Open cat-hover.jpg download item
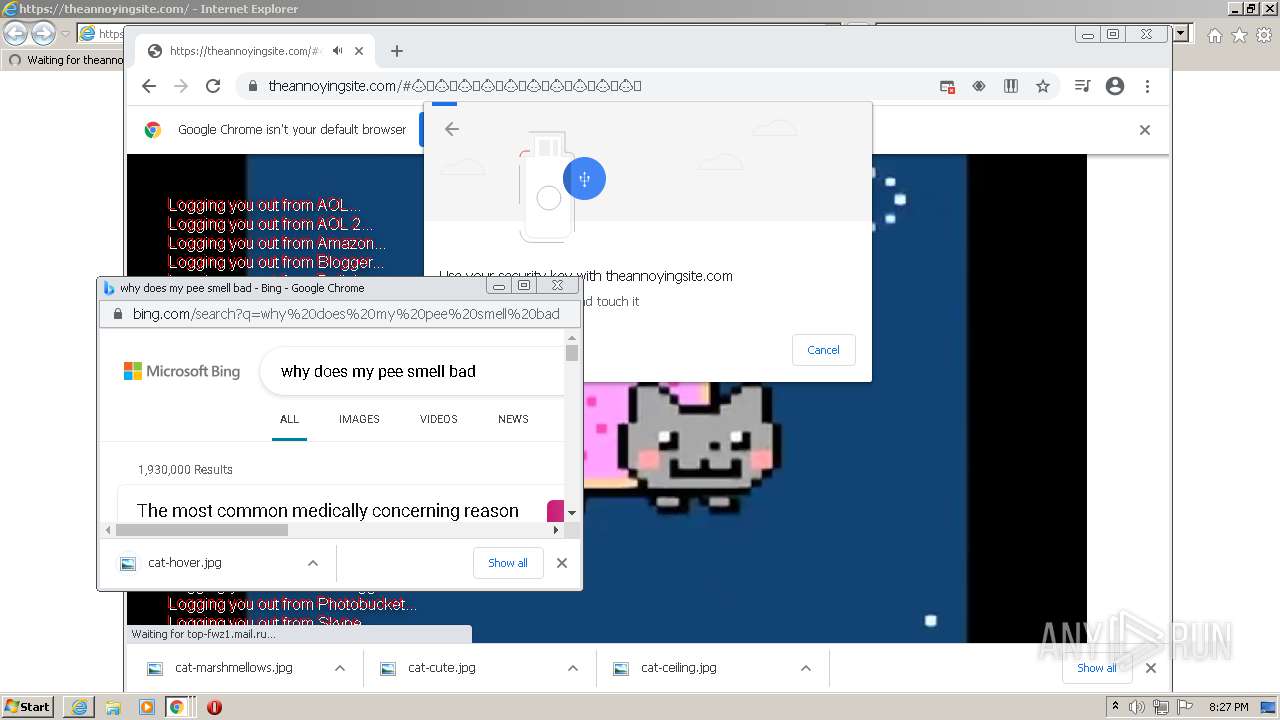 click(x=184, y=563)
